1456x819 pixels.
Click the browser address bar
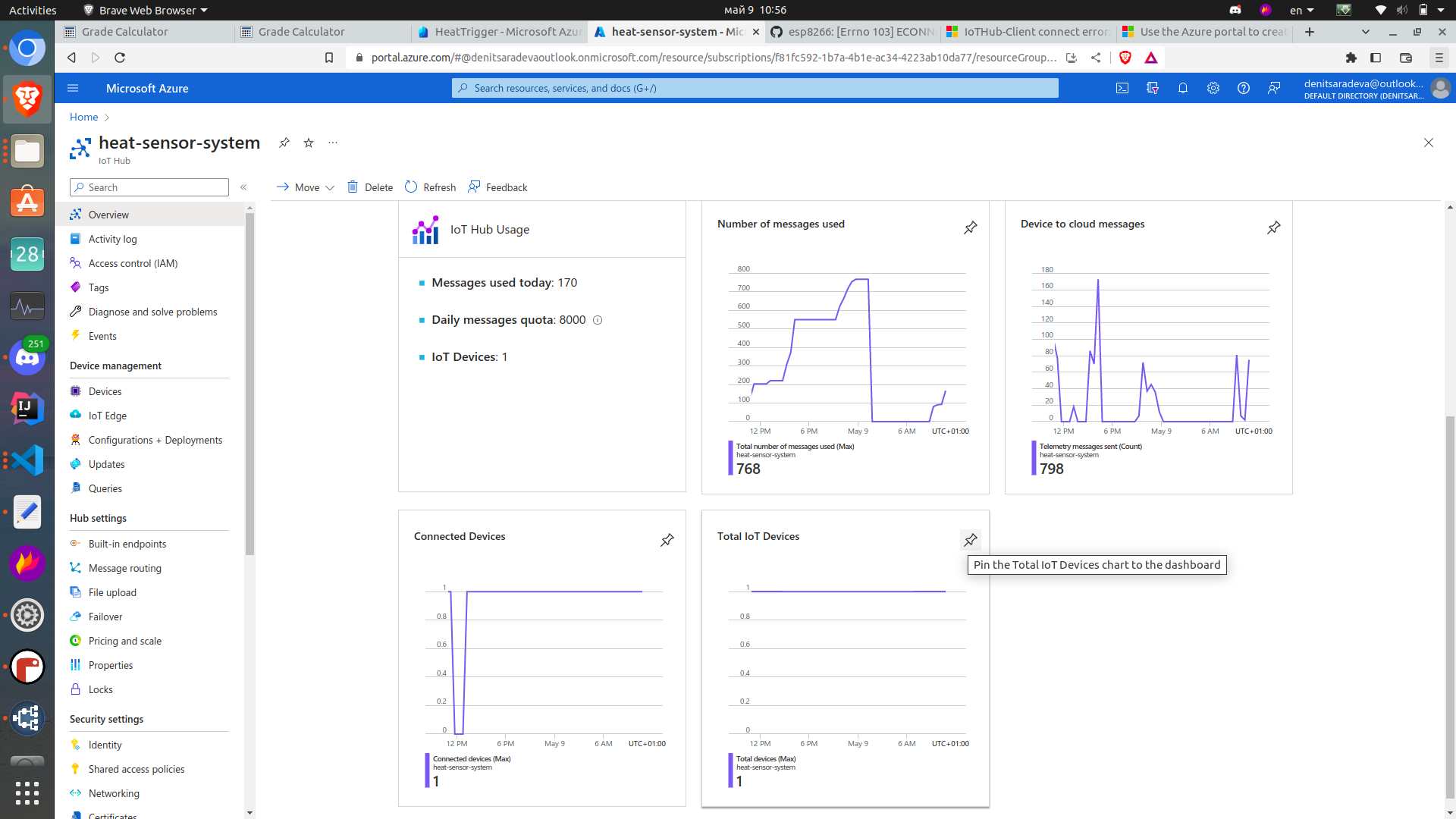pyautogui.click(x=713, y=58)
